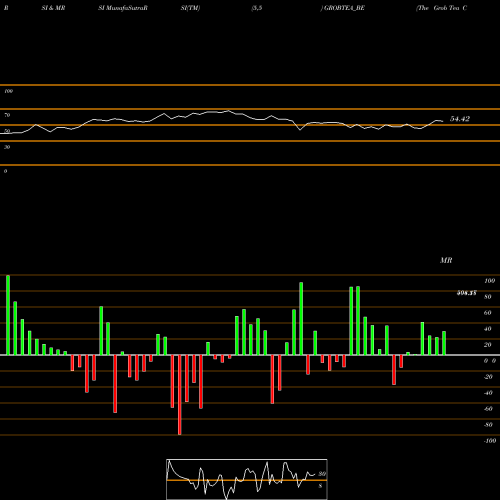Click the white RSI line end near 54.42

(x=442, y=121)
